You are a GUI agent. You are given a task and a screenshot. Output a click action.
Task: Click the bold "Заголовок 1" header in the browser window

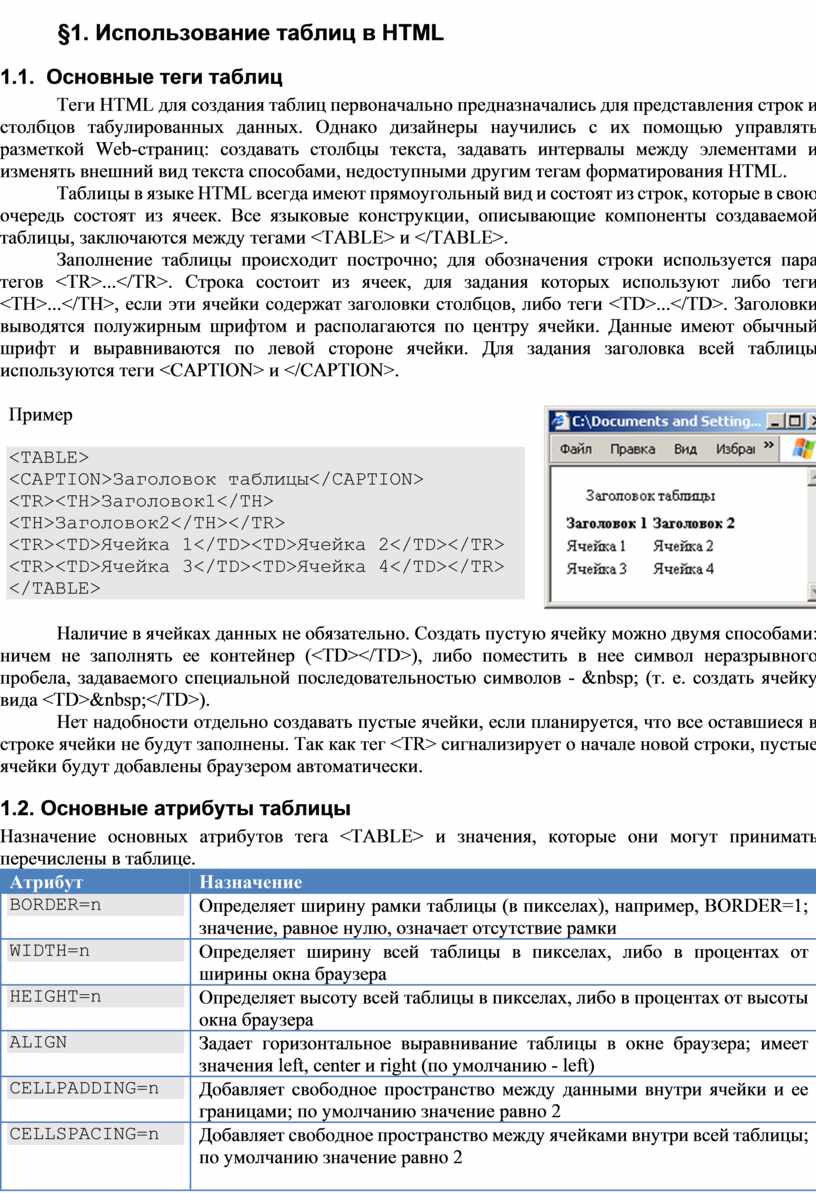(x=606, y=523)
